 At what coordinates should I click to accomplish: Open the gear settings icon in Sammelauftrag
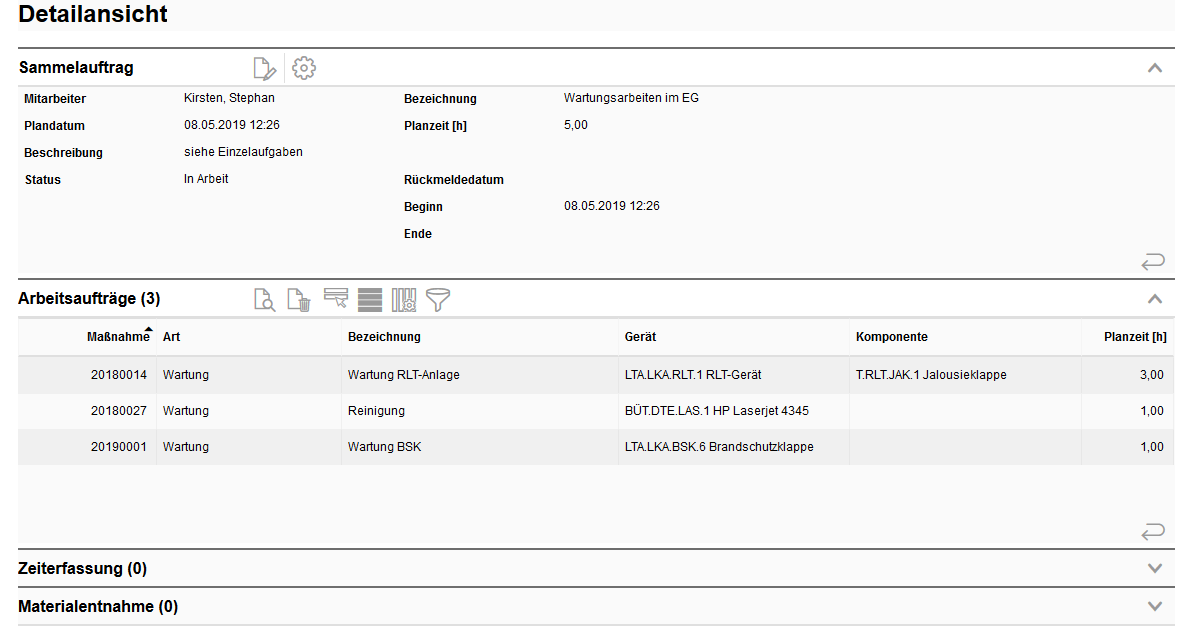(304, 68)
